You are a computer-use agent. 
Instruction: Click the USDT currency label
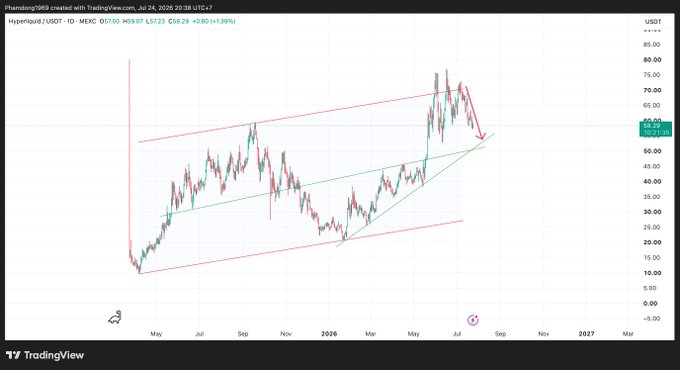[653, 22]
